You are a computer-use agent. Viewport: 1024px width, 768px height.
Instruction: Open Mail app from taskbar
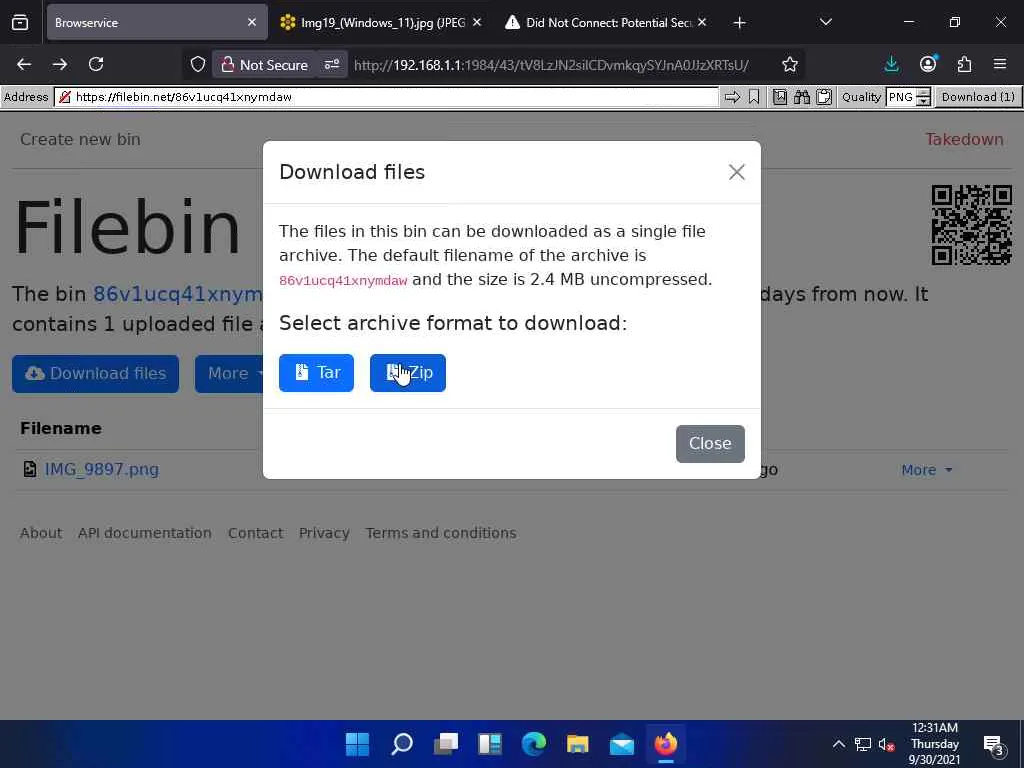tap(622, 744)
